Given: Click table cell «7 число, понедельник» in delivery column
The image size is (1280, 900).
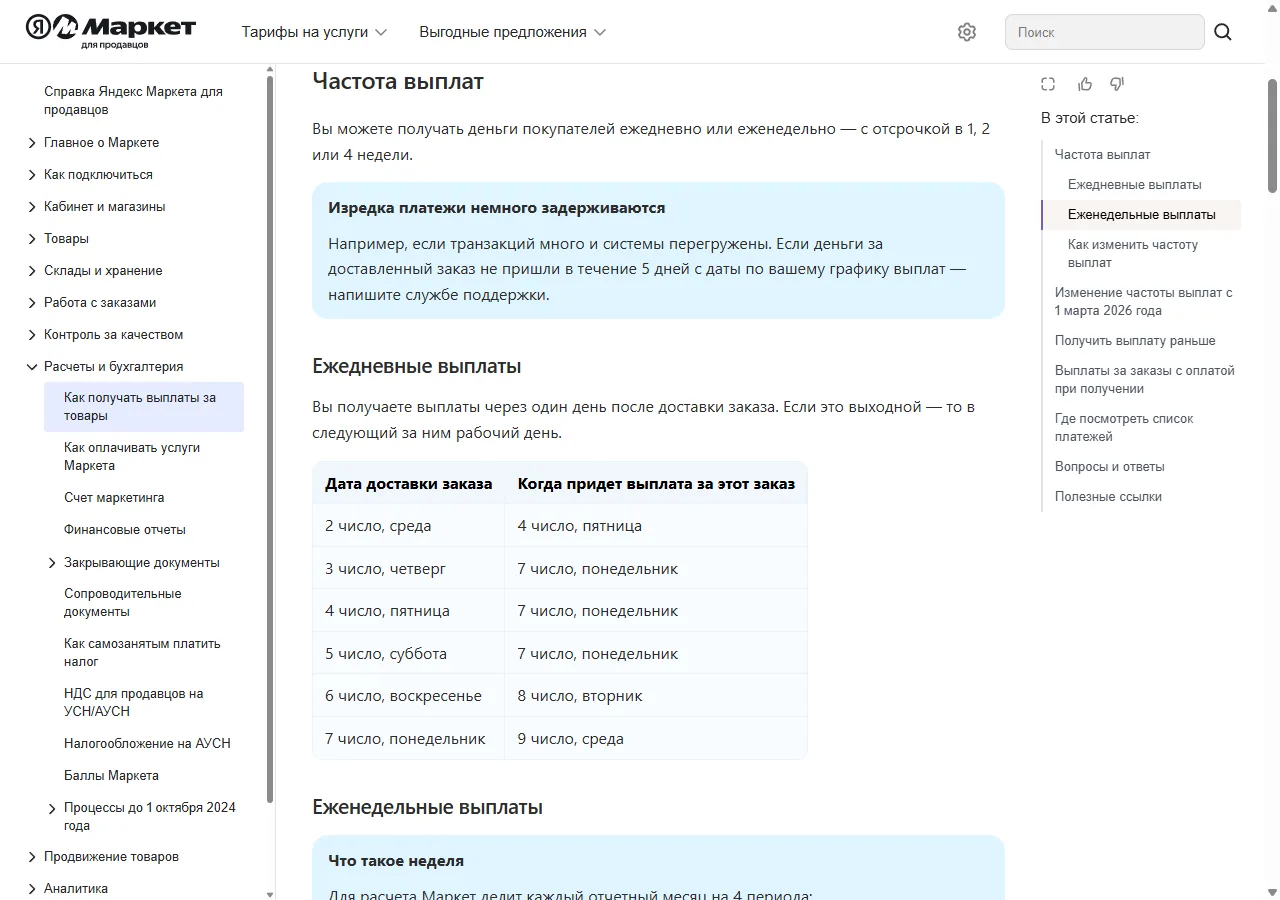Looking at the screenshot, I should (408, 739).
